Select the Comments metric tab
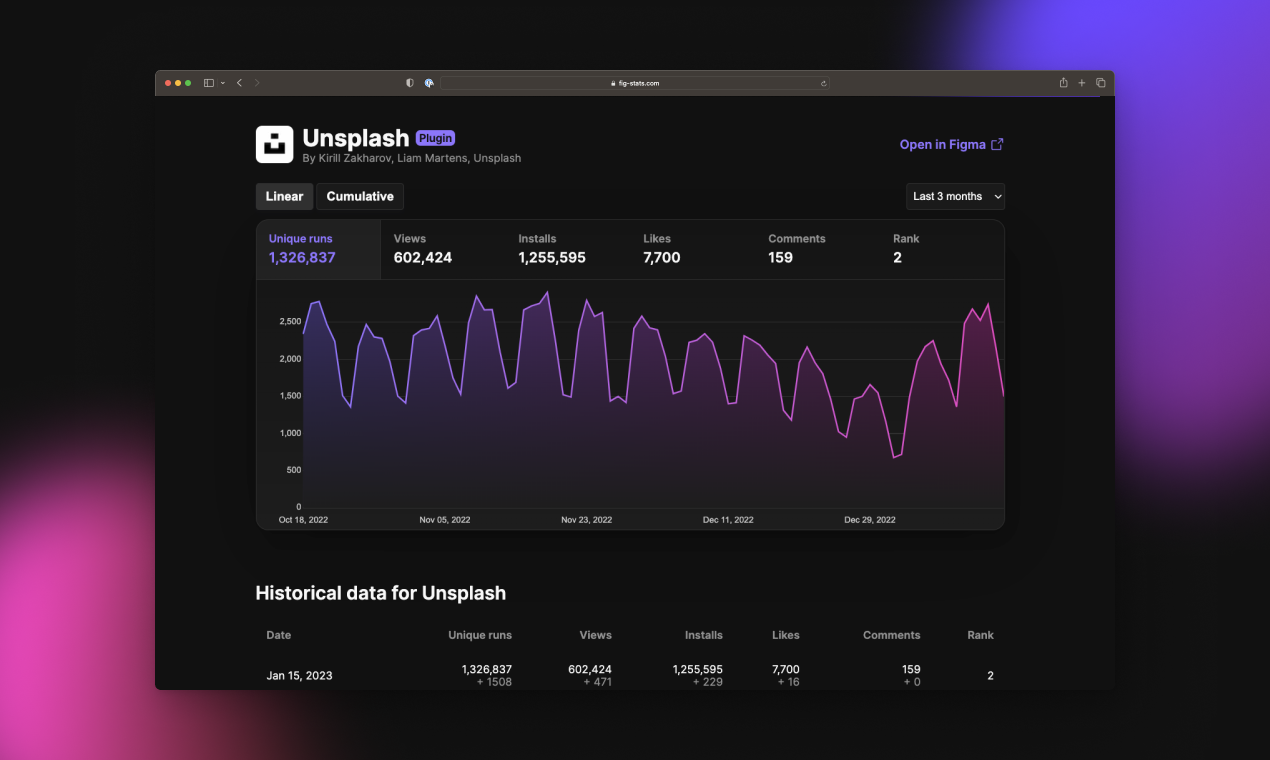Viewport: 1270px width, 760px height. [818, 249]
